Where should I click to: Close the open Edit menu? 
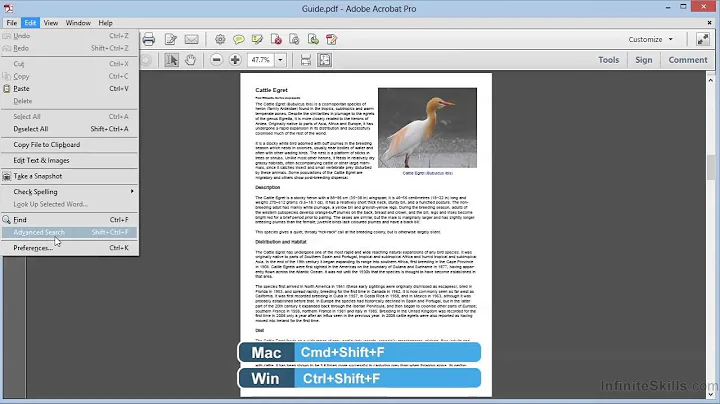[30, 23]
